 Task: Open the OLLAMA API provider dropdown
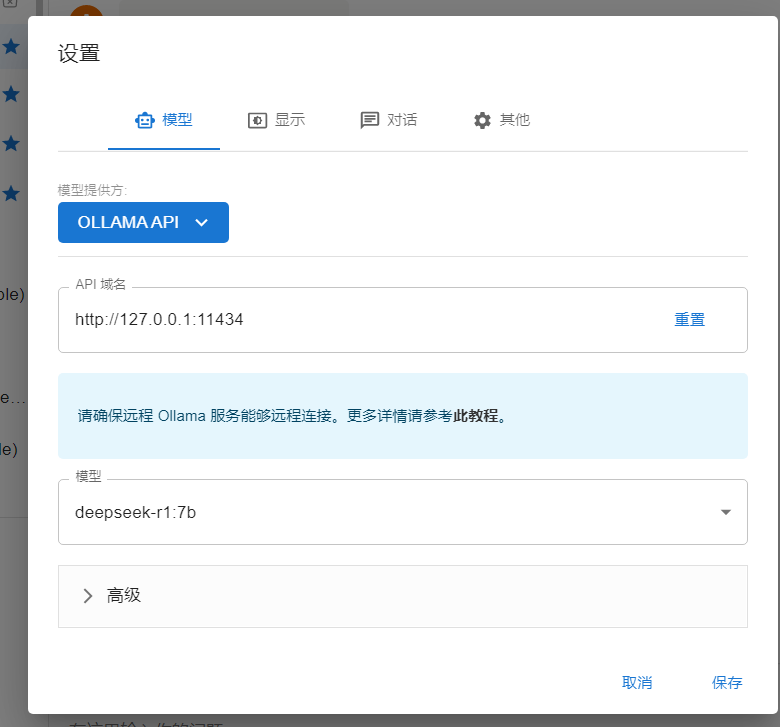coord(143,223)
